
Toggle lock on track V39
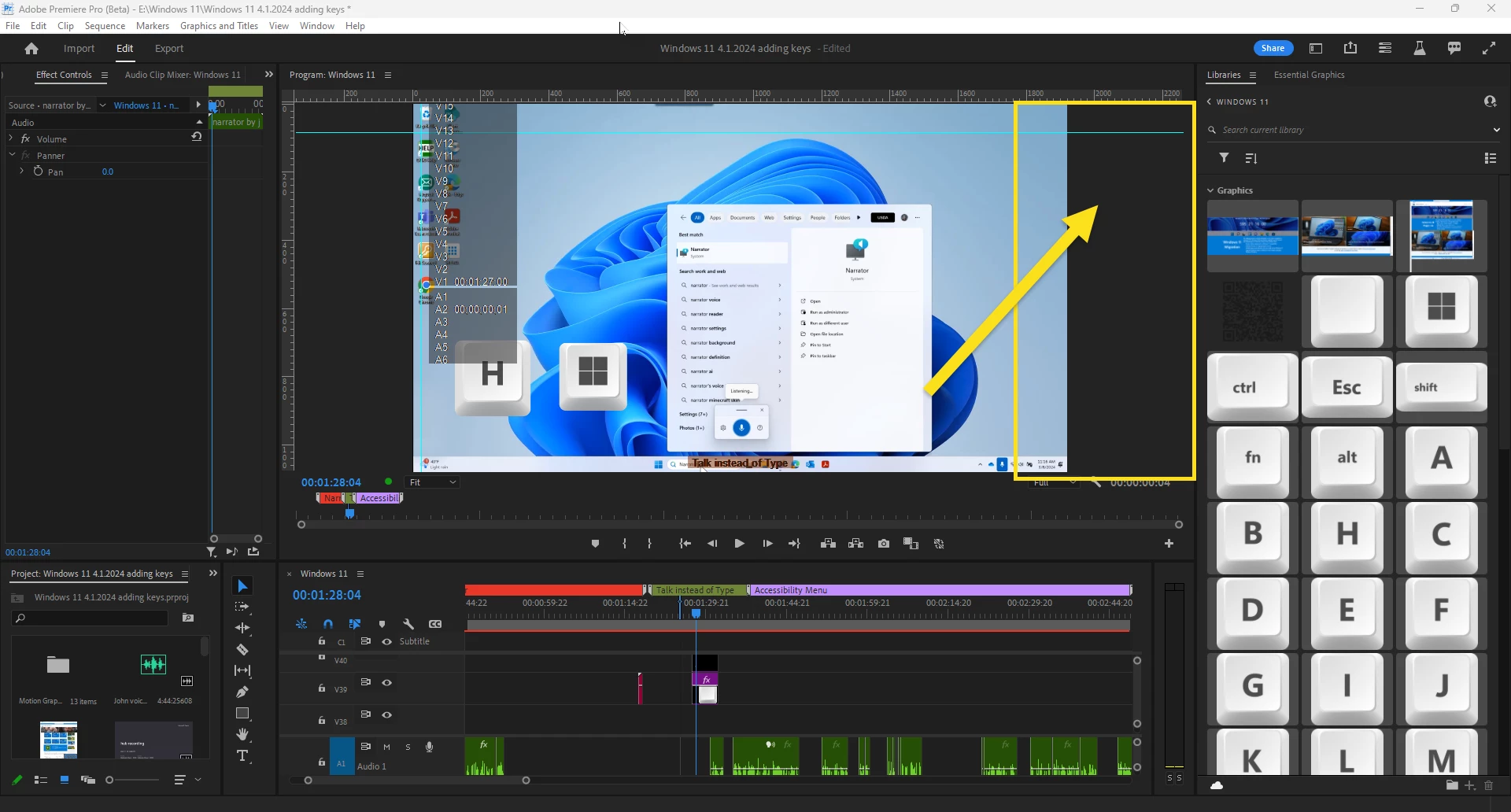(321, 688)
